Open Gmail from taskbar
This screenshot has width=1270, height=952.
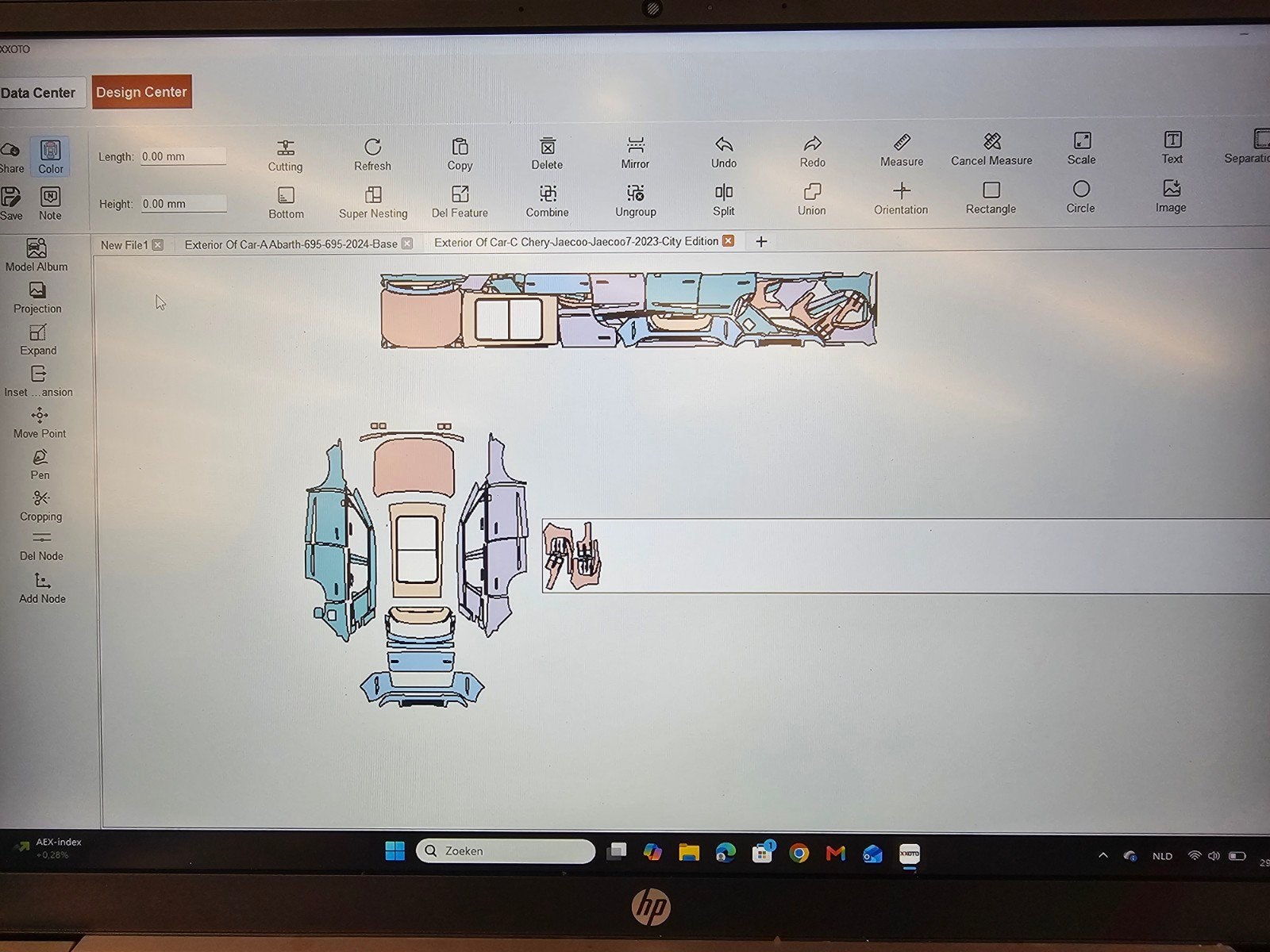[x=835, y=853]
